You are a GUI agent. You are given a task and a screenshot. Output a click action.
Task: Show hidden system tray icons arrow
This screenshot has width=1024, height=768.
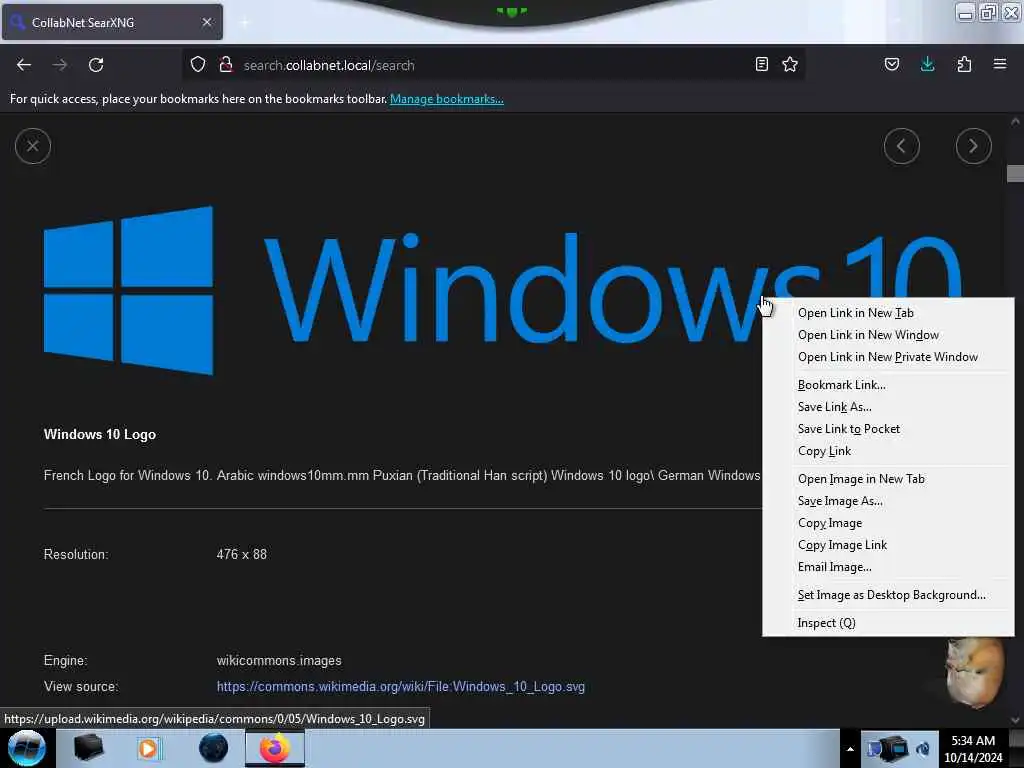[x=850, y=749]
